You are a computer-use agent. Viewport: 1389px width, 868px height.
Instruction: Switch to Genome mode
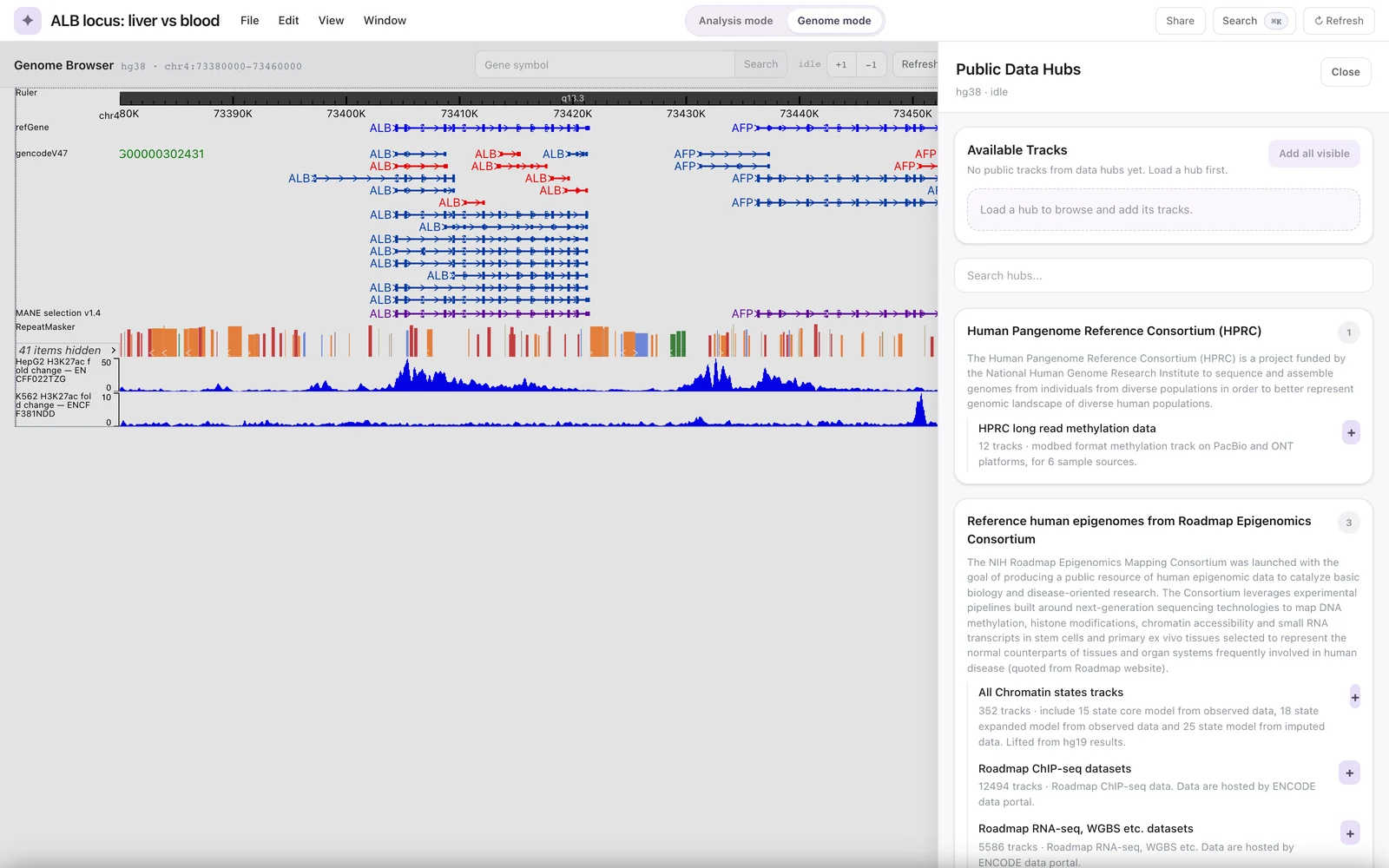point(834,21)
